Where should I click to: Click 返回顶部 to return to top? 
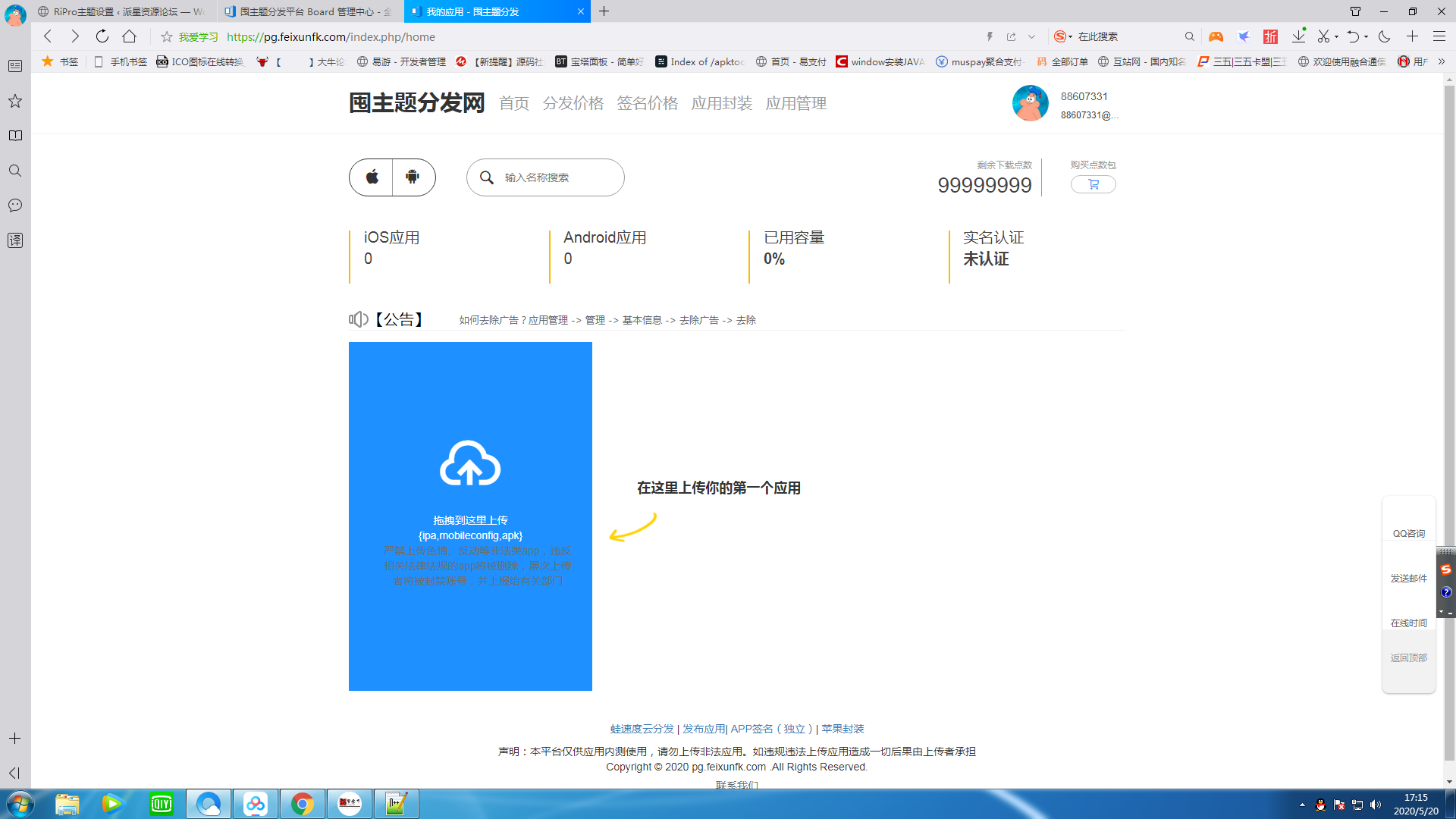(x=1408, y=657)
